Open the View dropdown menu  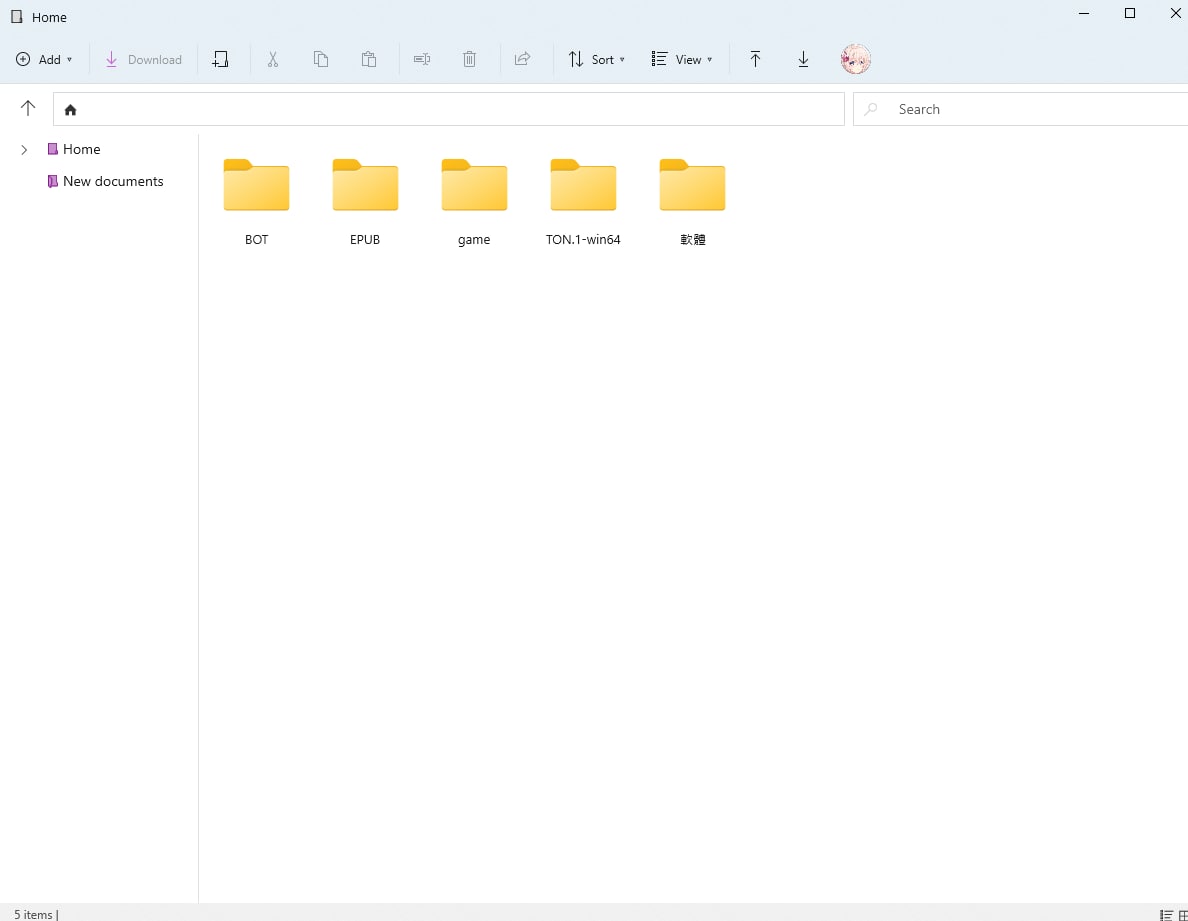682,60
